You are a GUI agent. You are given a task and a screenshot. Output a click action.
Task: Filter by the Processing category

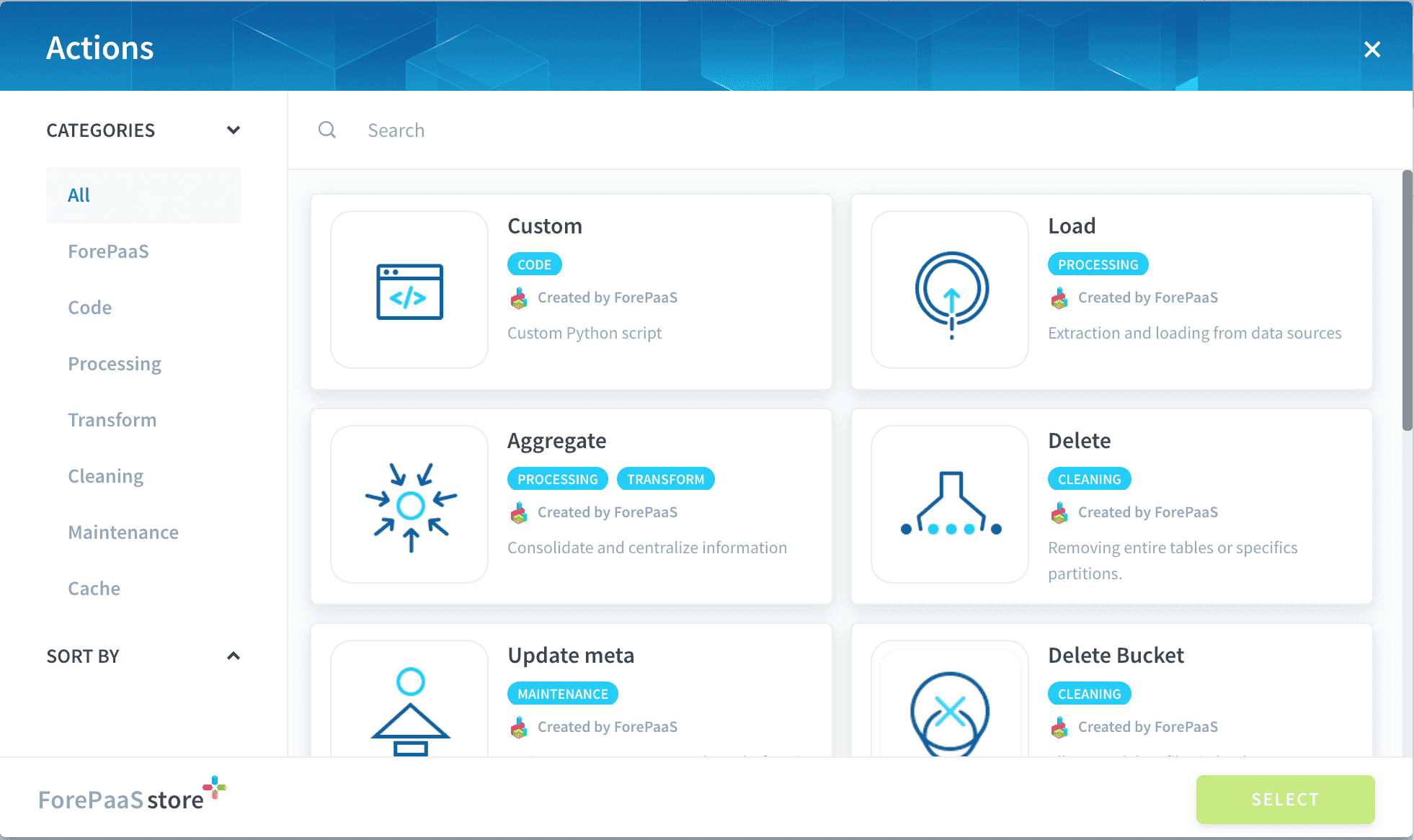115,364
